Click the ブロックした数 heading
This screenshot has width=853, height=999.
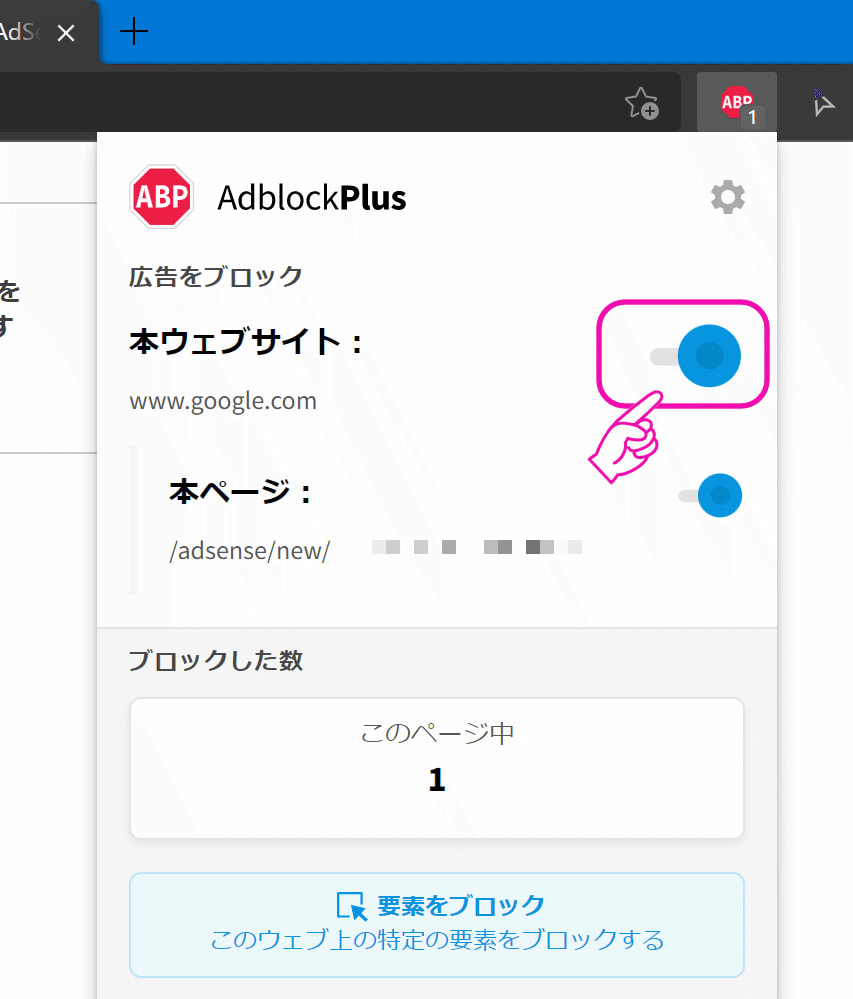215,660
